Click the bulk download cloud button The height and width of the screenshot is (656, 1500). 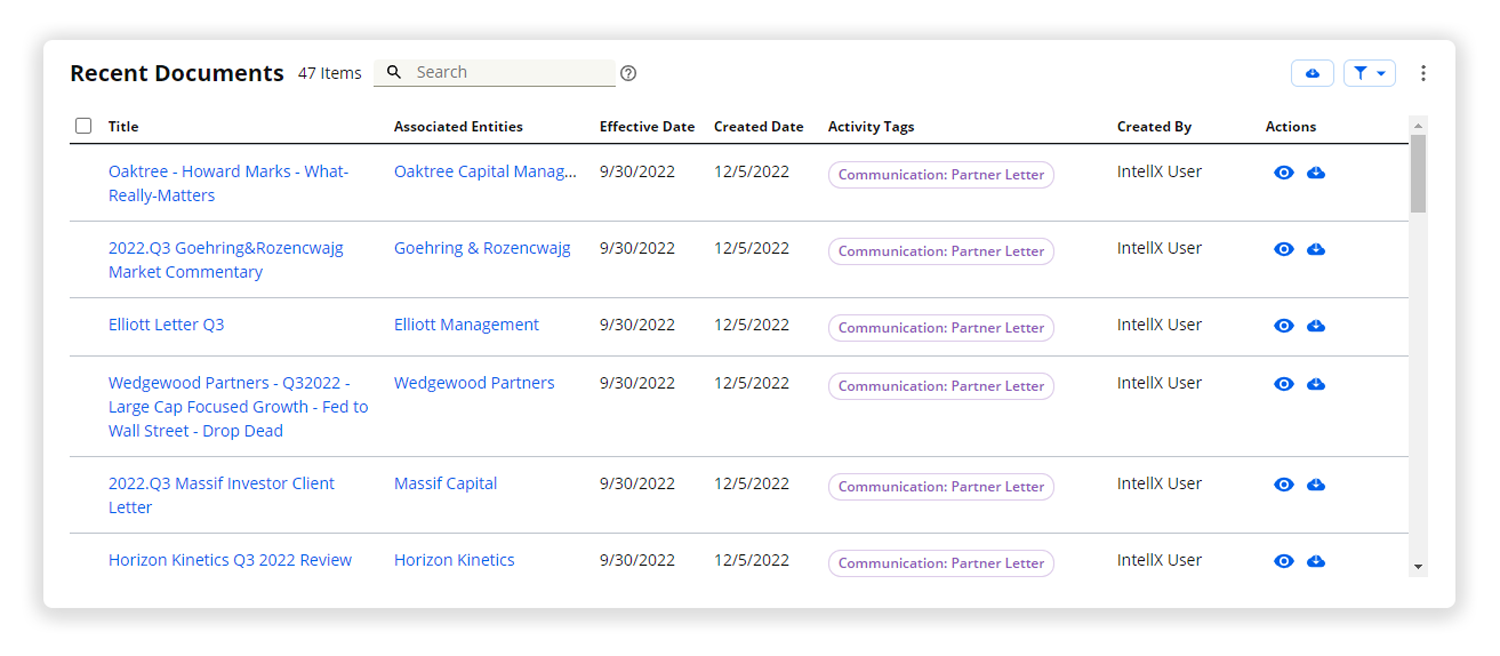click(x=1312, y=73)
